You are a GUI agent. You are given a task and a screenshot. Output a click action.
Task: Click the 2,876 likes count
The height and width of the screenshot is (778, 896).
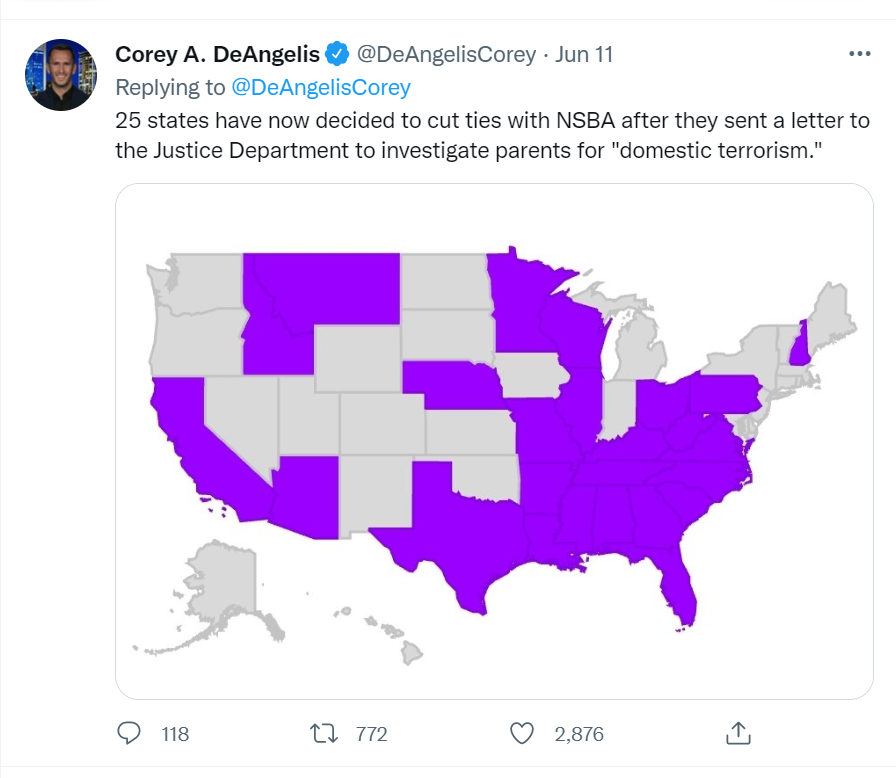579,734
